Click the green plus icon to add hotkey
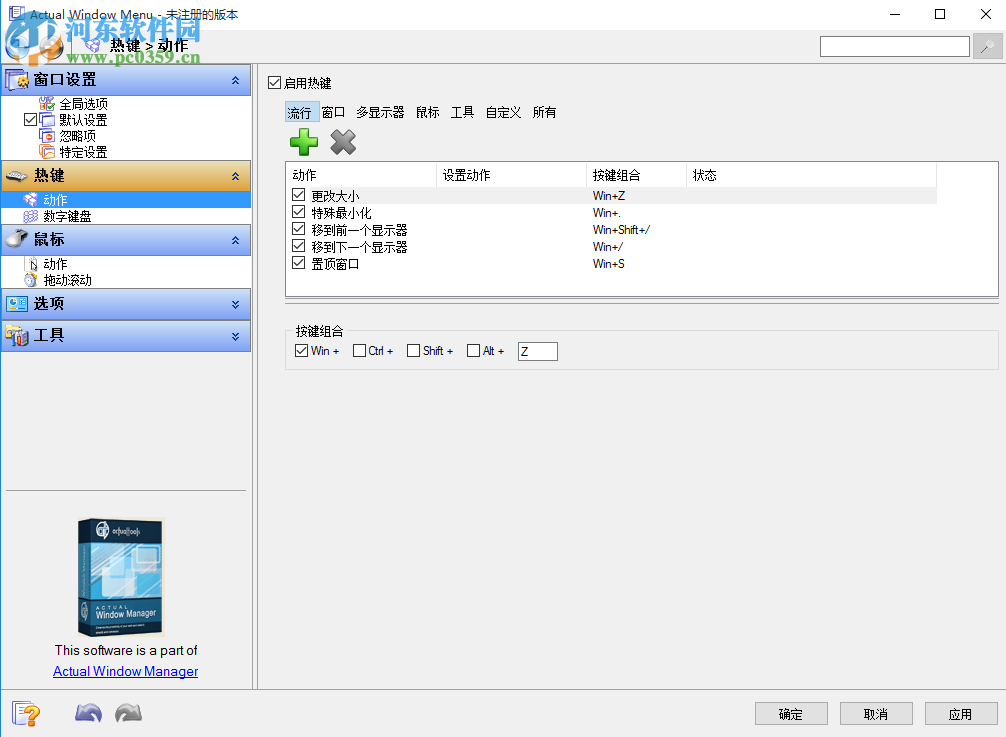The image size is (1006, 737). pos(303,142)
